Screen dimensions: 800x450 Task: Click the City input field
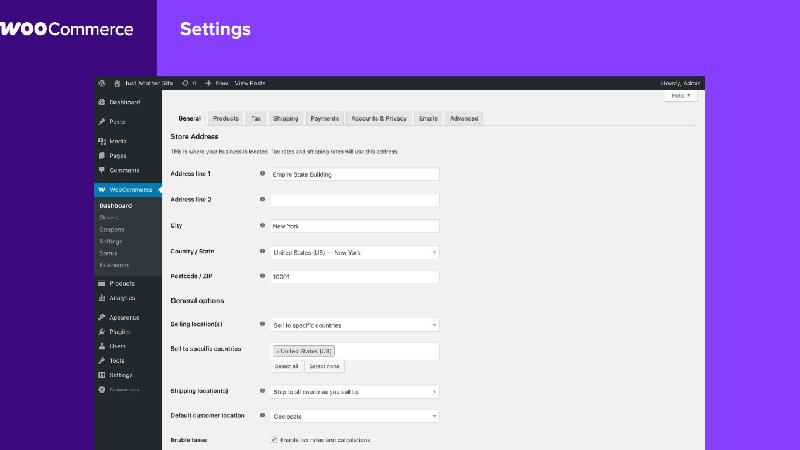coord(355,226)
